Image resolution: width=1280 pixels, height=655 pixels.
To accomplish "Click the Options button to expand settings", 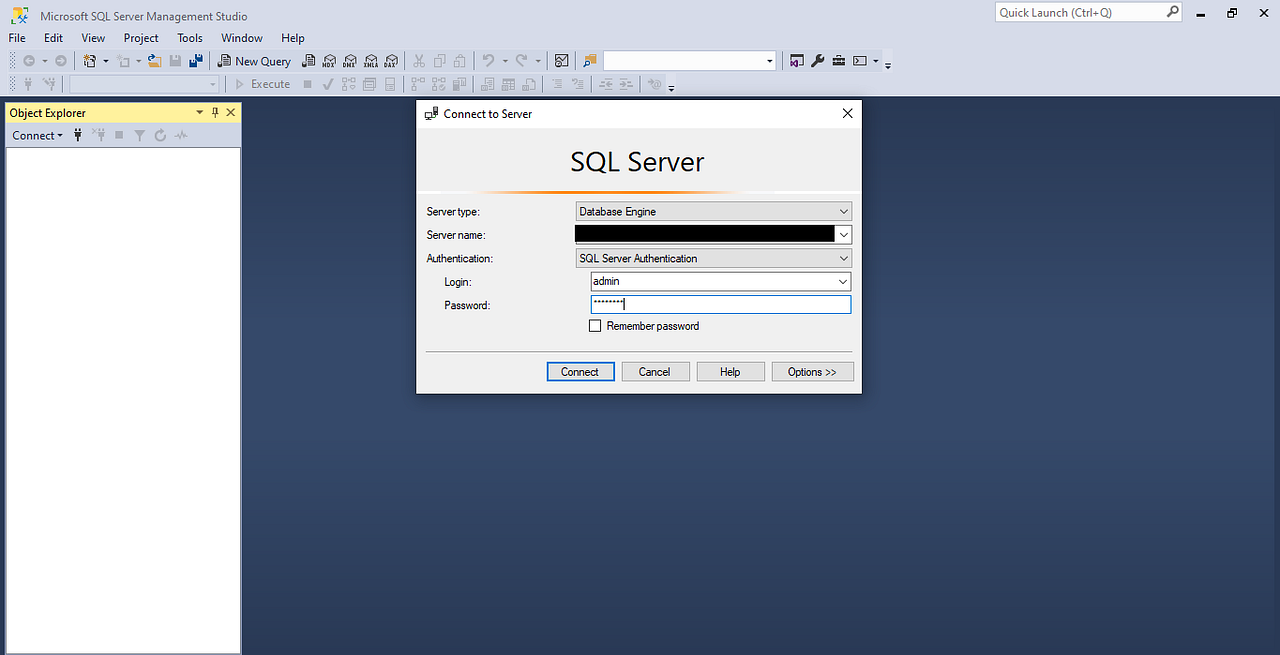I will (x=812, y=371).
